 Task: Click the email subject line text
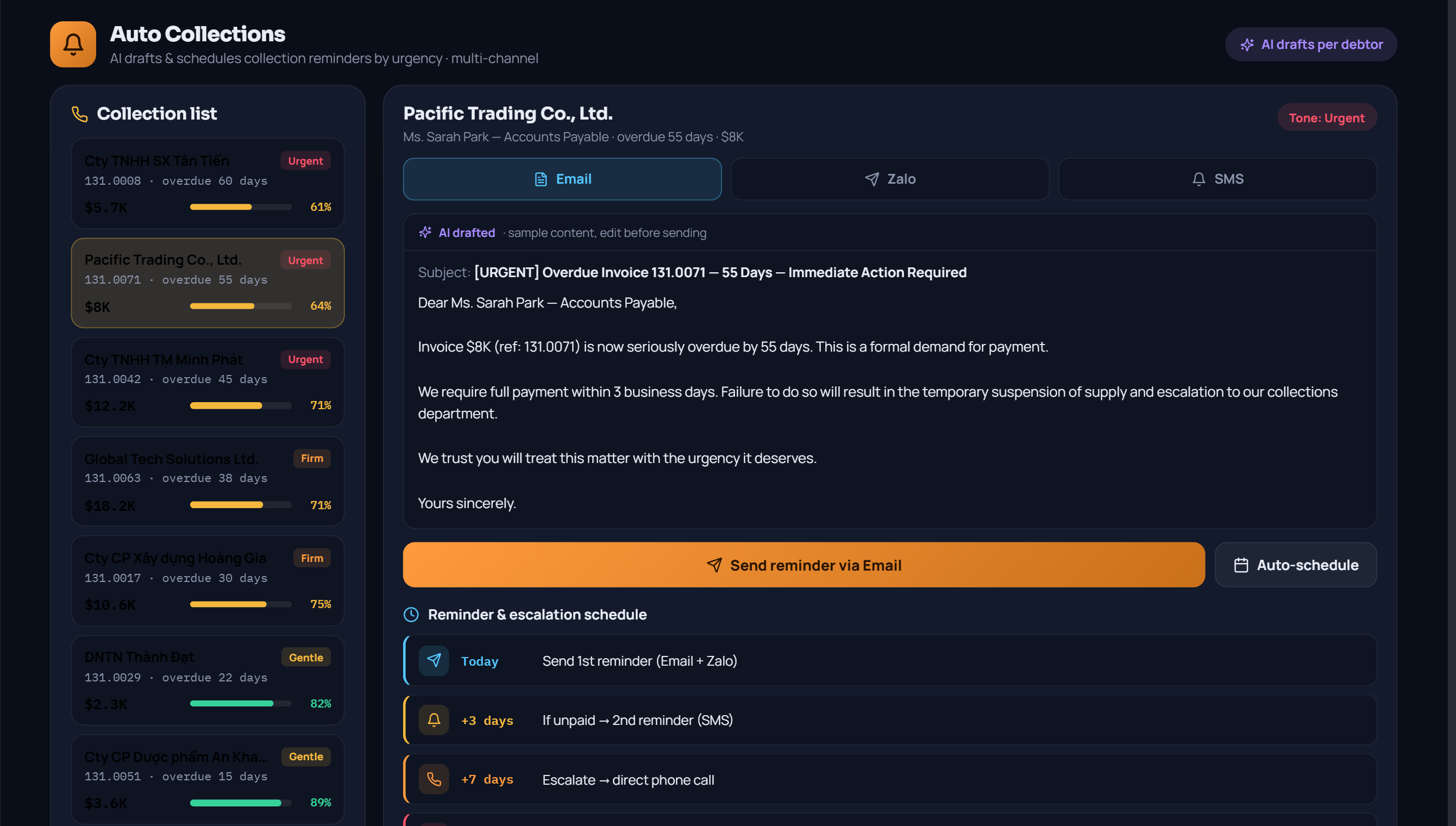click(692, 273)
